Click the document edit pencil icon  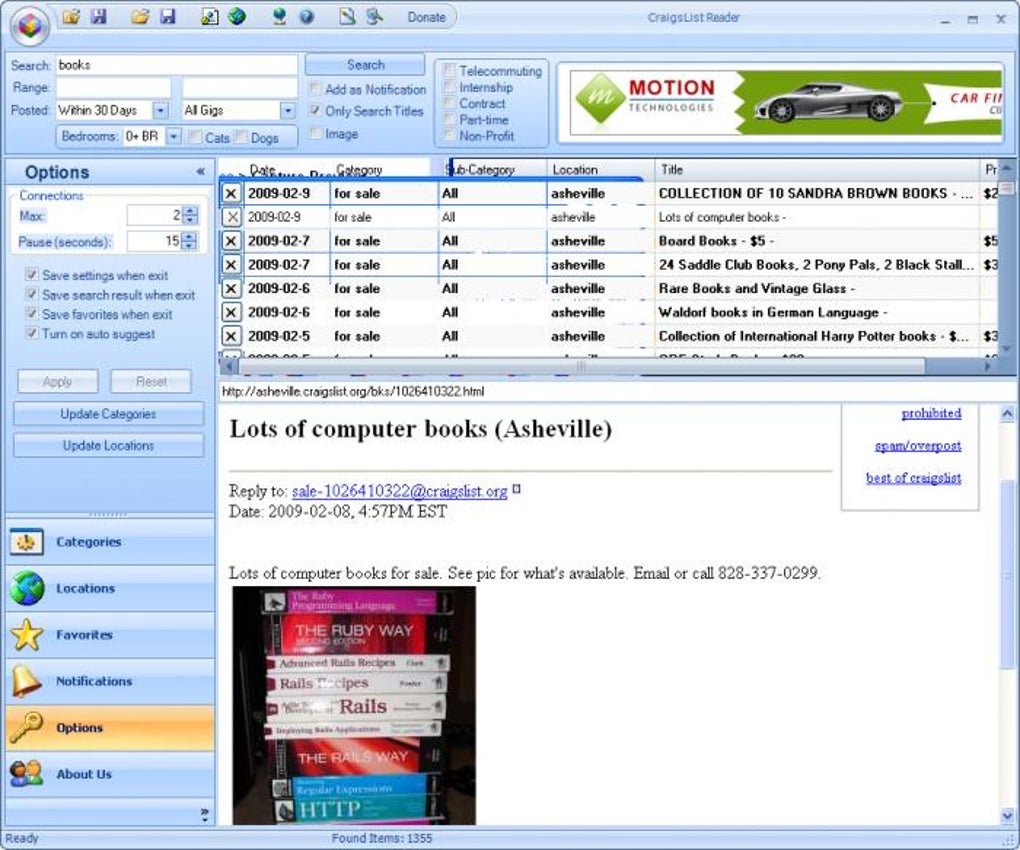(347, 16)
